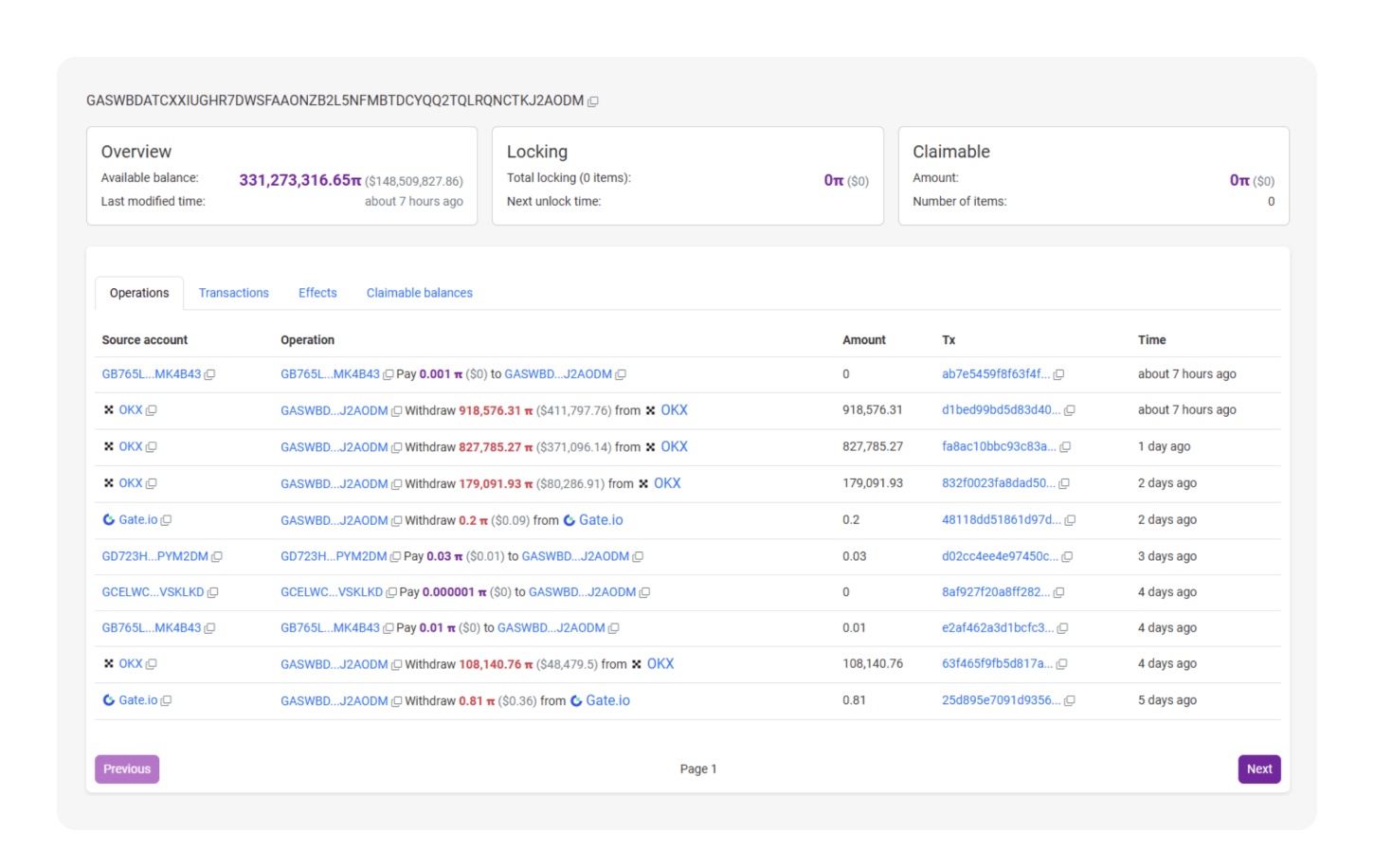1374x868 pixels.
Task: Copy transaction hash 832f0023fa8dad50
Action: 1063,483
